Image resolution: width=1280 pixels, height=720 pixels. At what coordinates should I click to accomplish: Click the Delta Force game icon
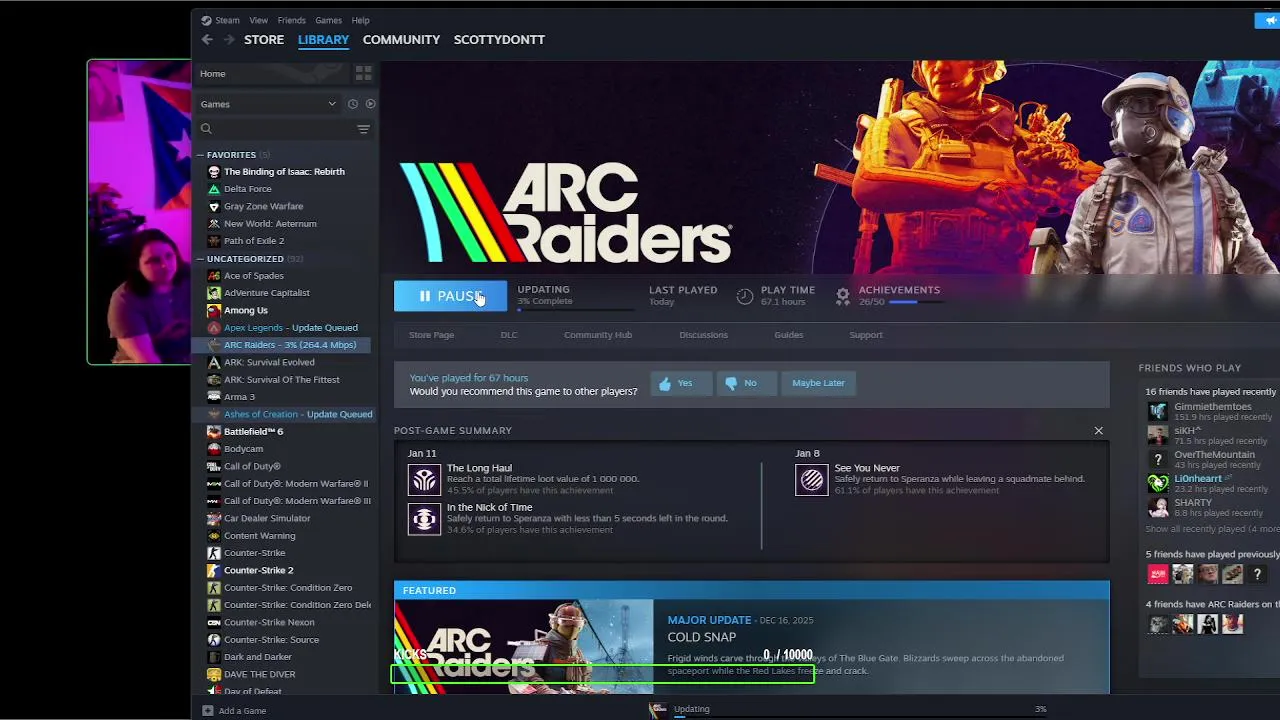(x=213, y=189)
